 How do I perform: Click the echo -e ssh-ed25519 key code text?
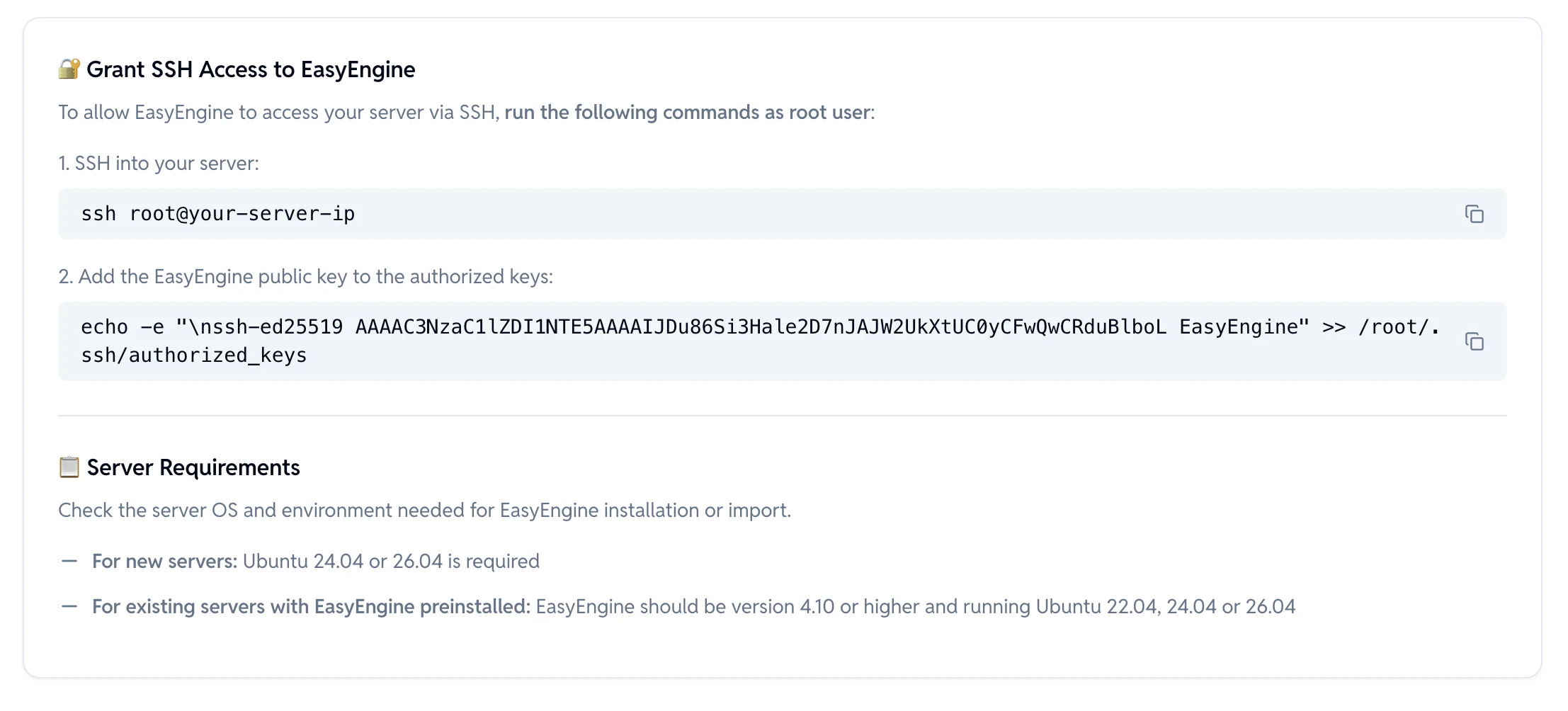coord(760,341)
